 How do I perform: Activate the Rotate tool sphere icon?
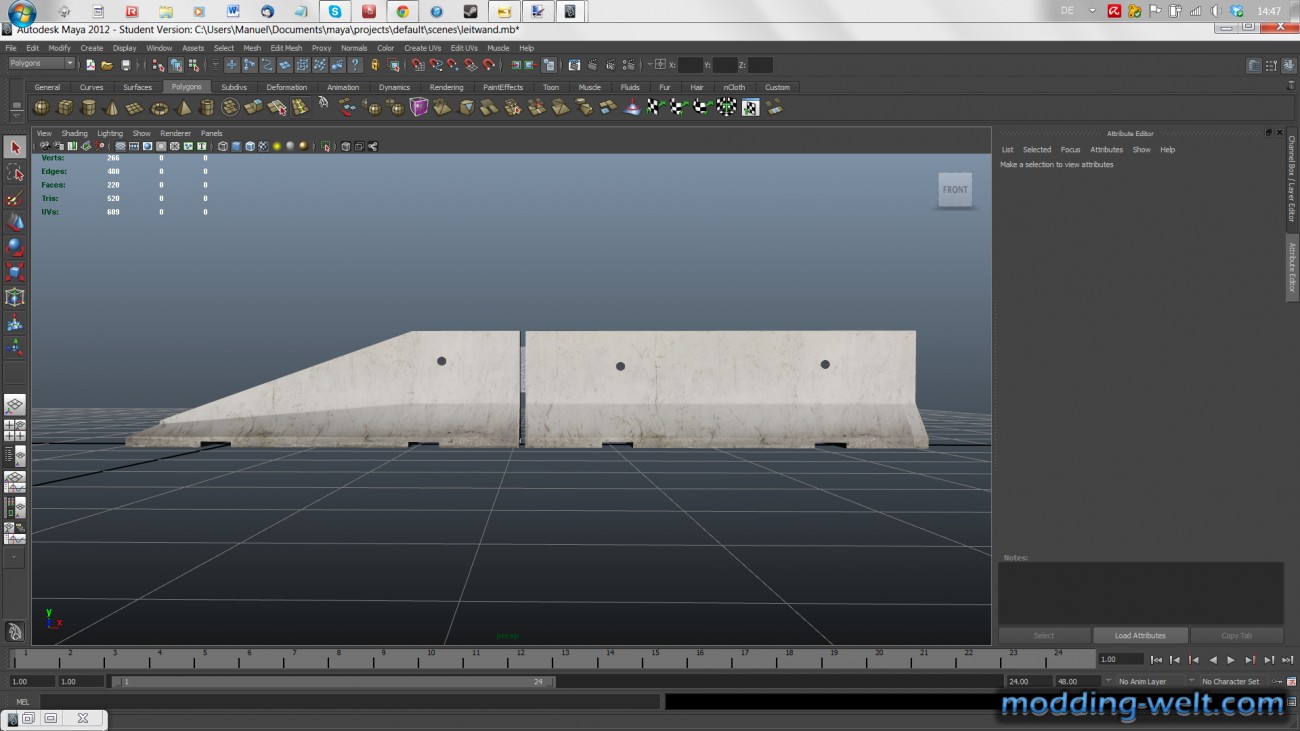click(15, 247)
